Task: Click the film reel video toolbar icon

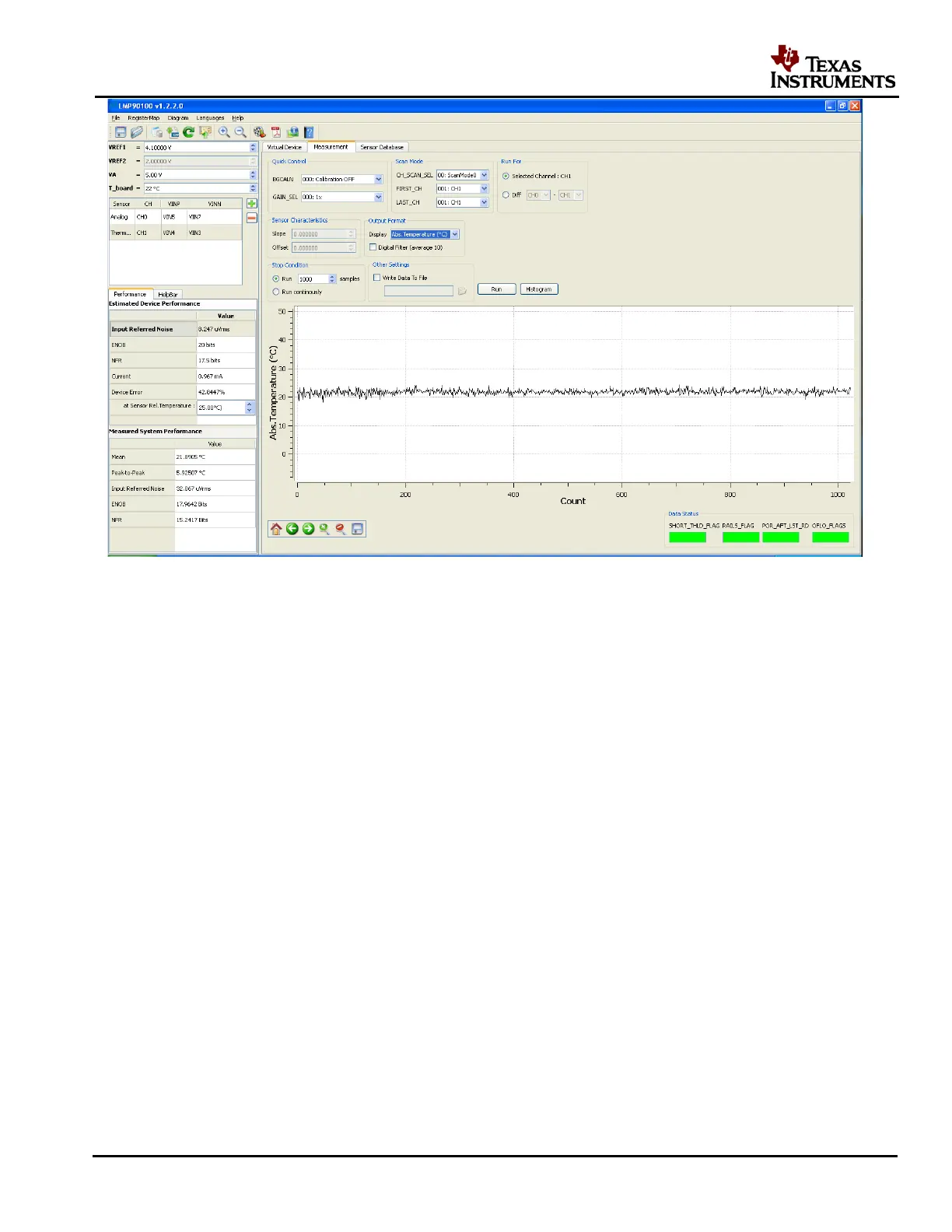Action: pos(260,132)
